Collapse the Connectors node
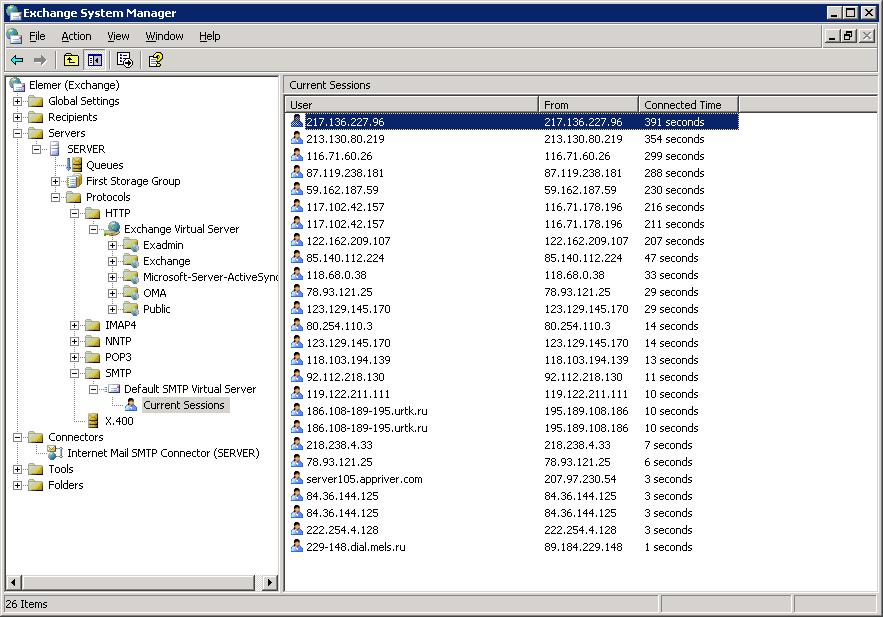 17,437
